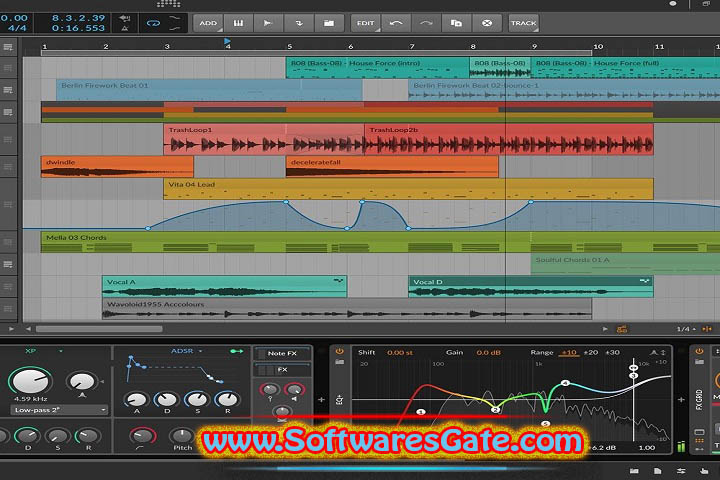
Task: Click EQ band node 4
Action: click(565, 383)
